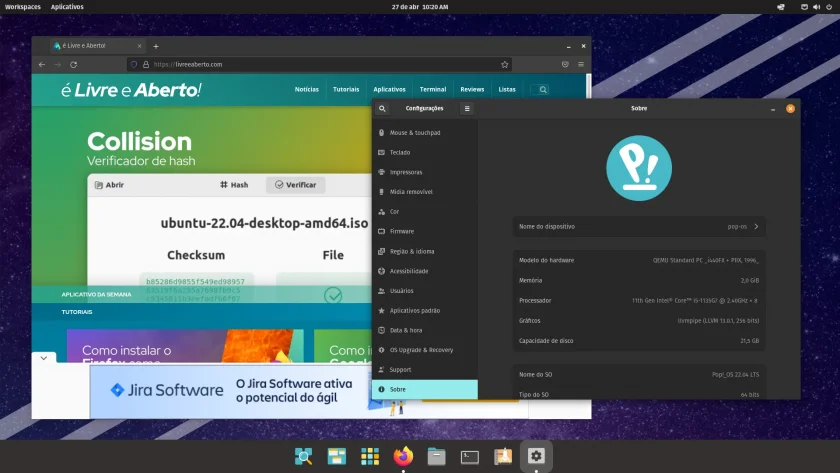Open Impressoras settings
840x473 pixels.
(425, 172)
